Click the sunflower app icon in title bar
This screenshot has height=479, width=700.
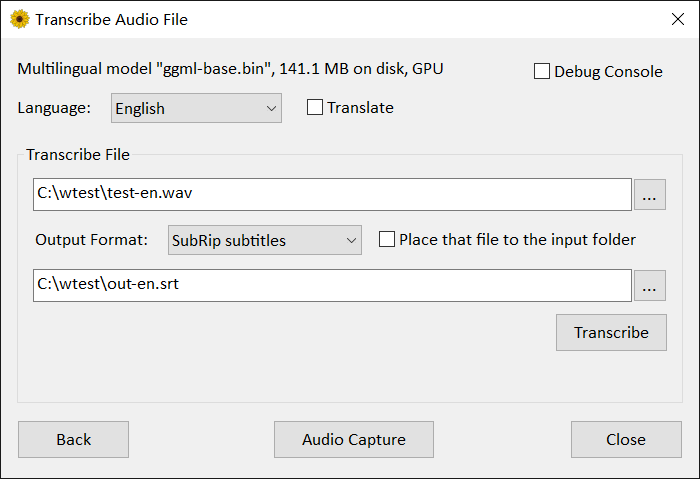coord(20,20)
